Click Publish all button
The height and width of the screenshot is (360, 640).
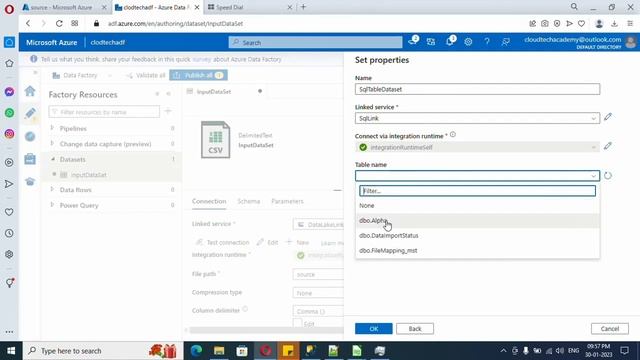click(x=198, y=75)
